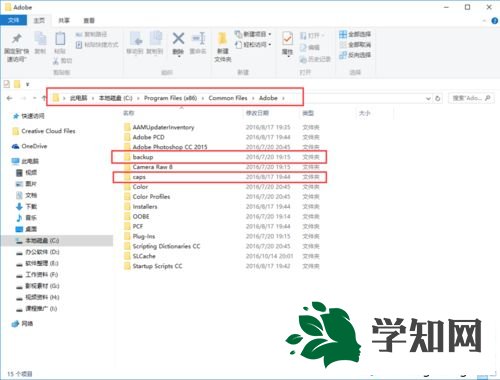500x380 pixels.
Task: Click the Pin to Quick access icon
Action: coord(16,39)
